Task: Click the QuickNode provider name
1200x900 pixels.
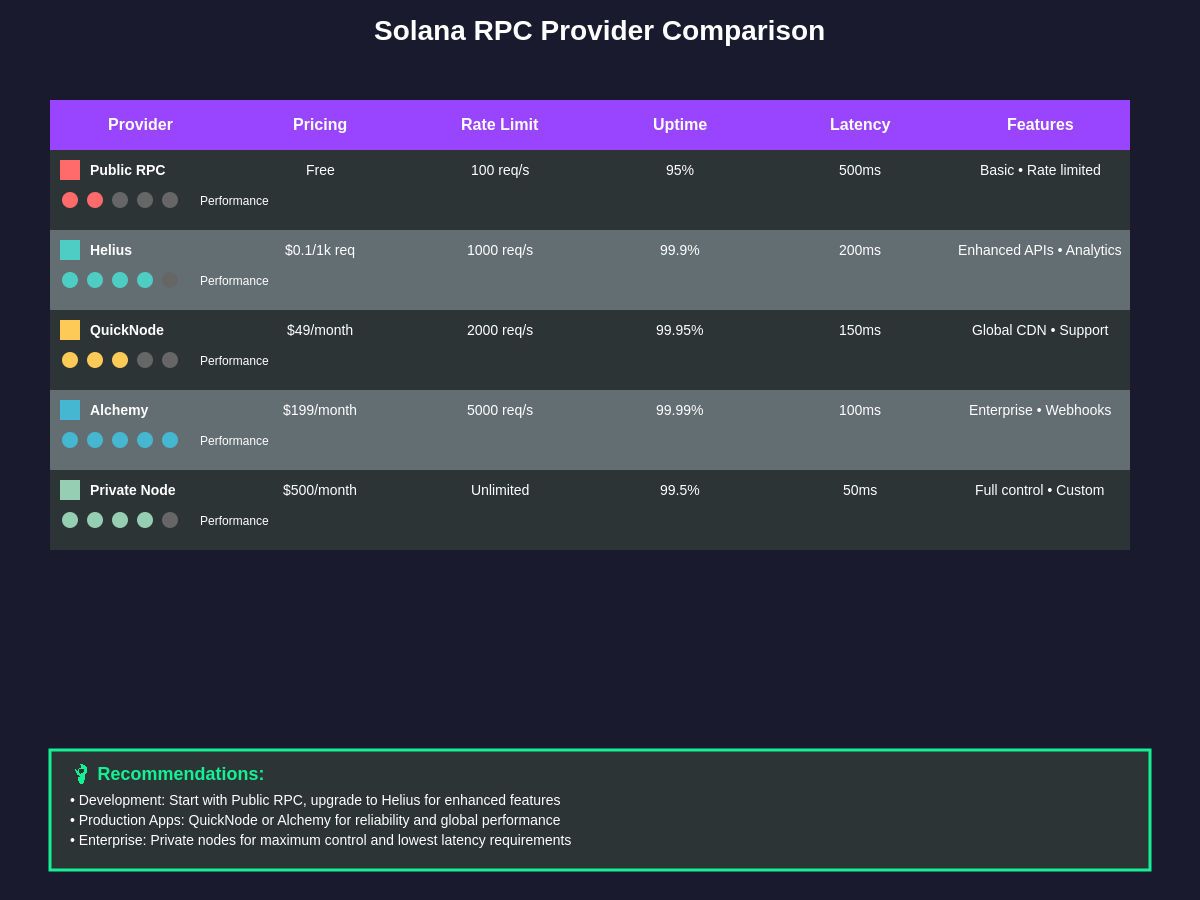Action: pyautogui.click(x=127, y=330)
